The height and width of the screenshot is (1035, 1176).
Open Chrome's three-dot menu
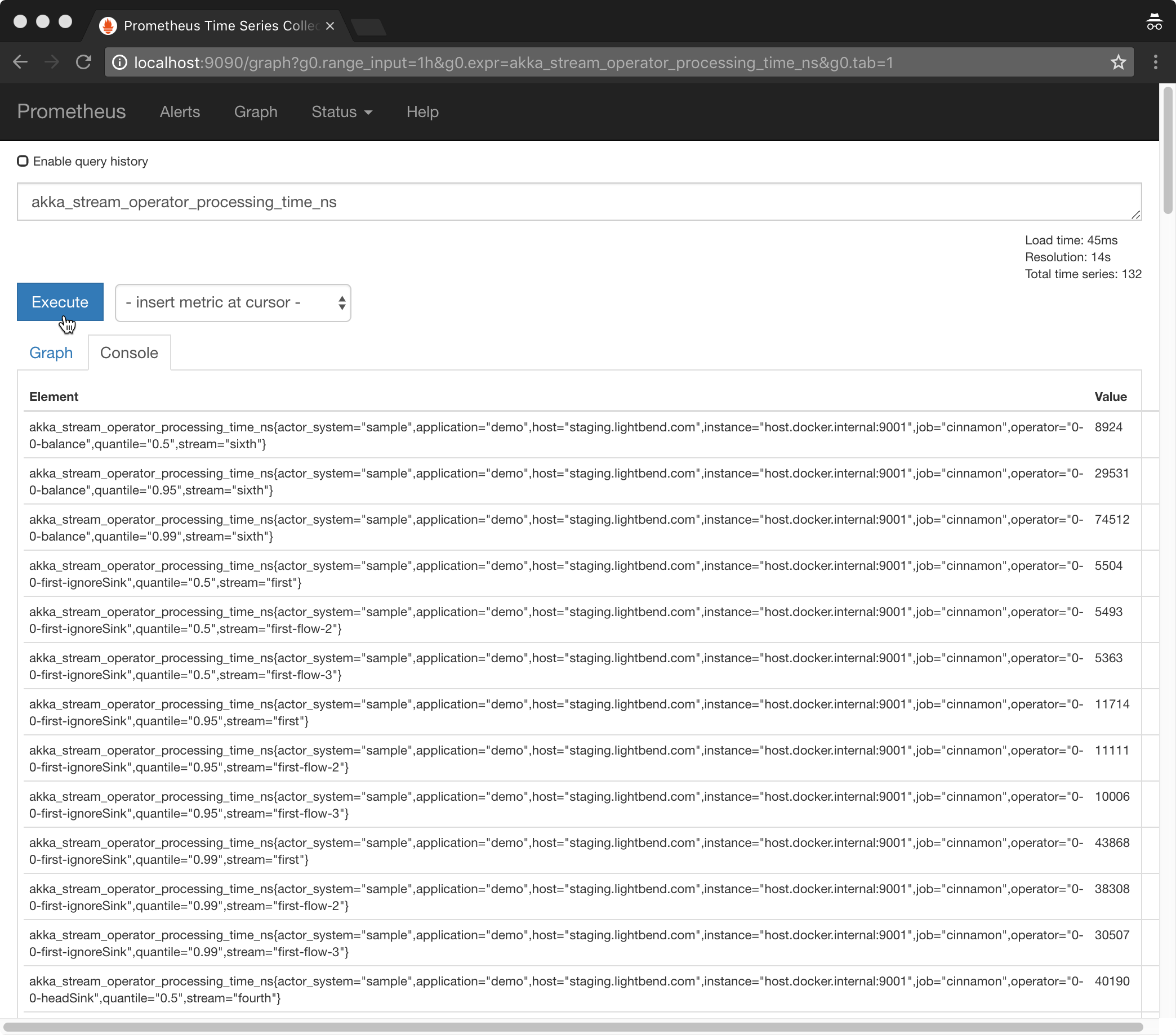point(1155,62)
